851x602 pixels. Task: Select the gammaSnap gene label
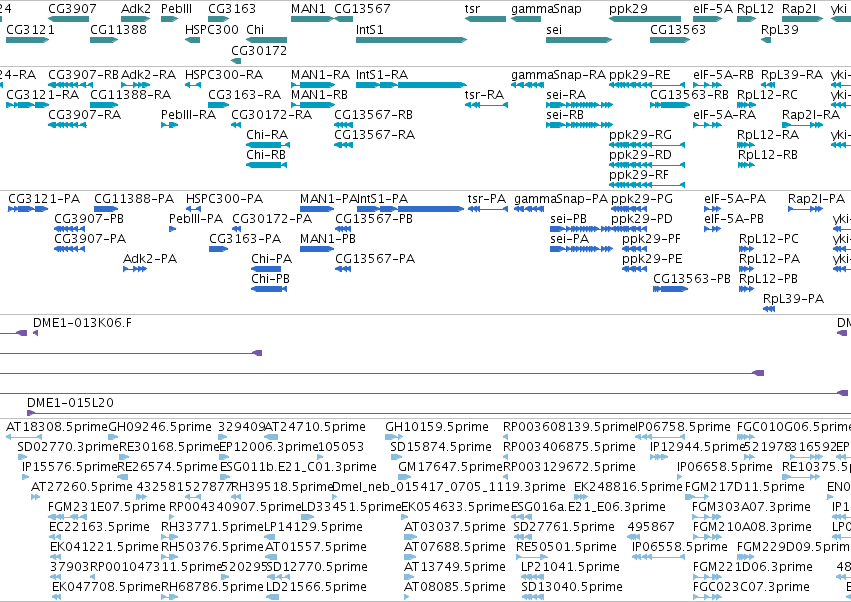click(x=546, y=9)
